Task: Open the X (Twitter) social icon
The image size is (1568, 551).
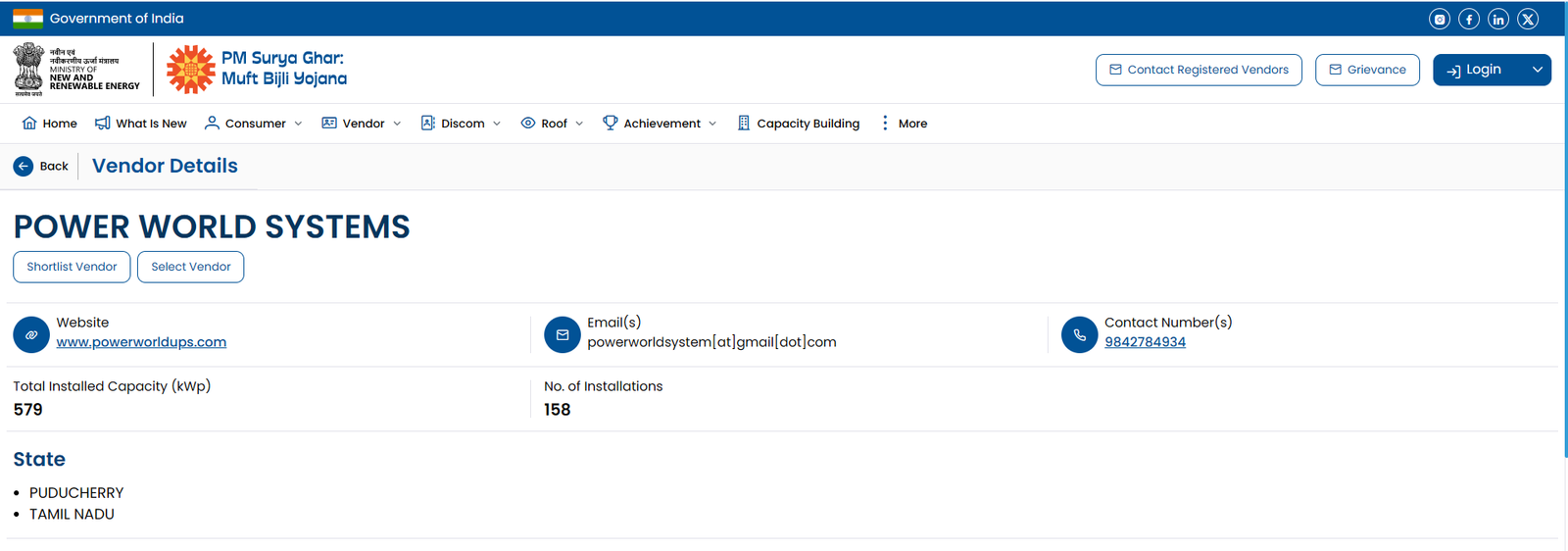Action: 1528,19
